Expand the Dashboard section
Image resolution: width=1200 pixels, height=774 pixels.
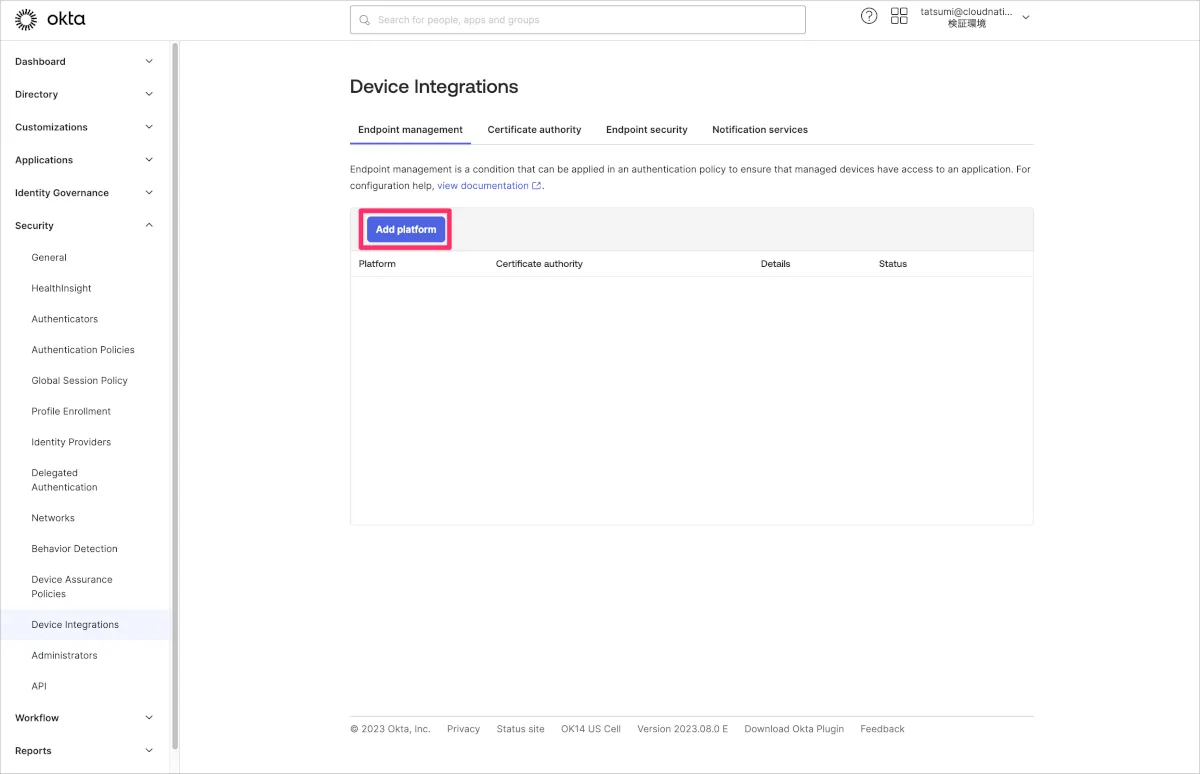click(149, 62)
